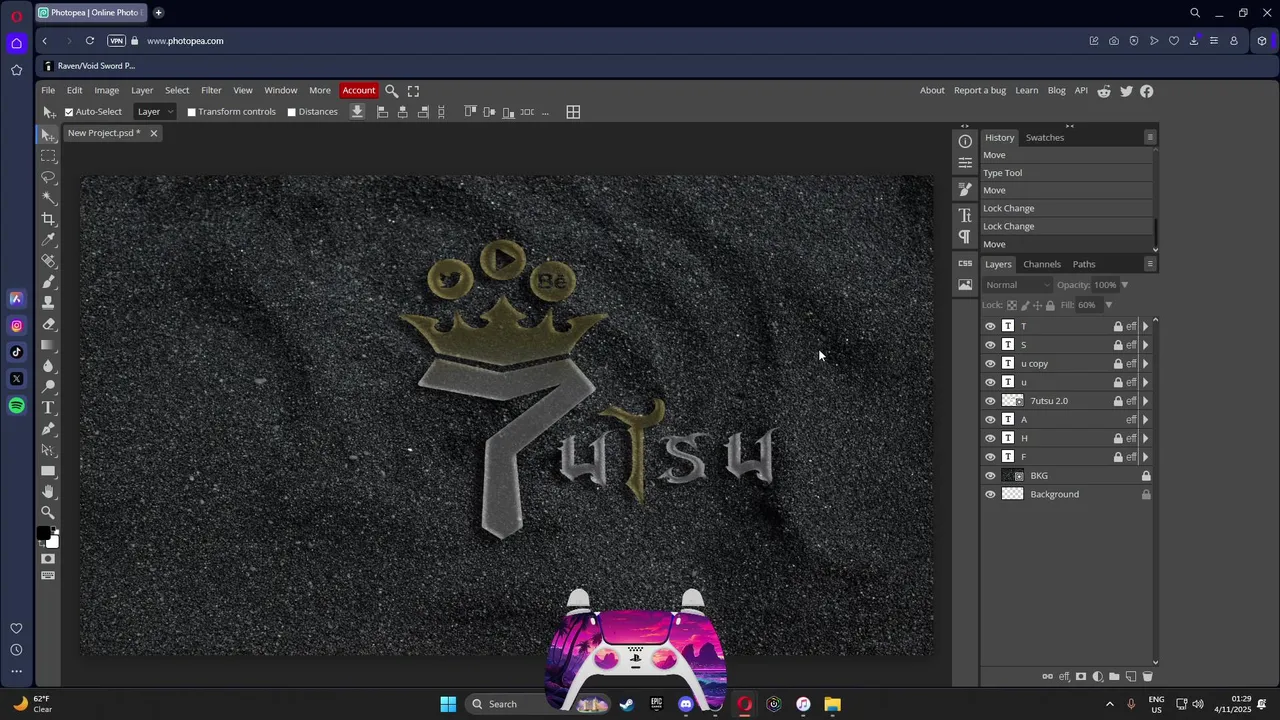
Task: Select the Spot Healing Brush tool
Action: (48, 261)
